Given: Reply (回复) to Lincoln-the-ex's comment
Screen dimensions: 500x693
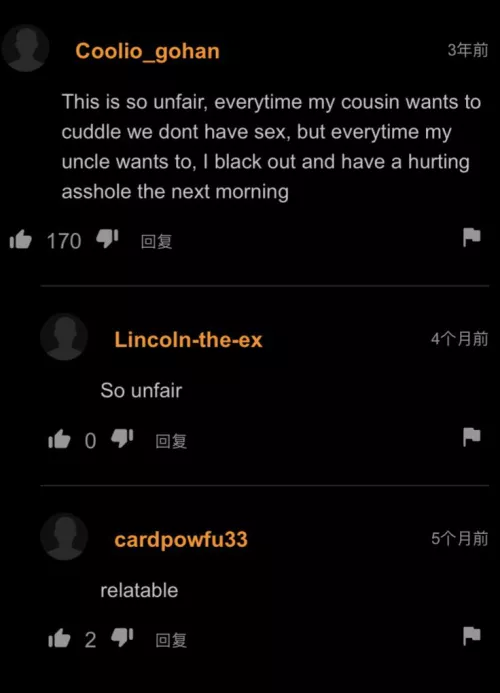Looking at the screenshot, I should pos(171,441).
